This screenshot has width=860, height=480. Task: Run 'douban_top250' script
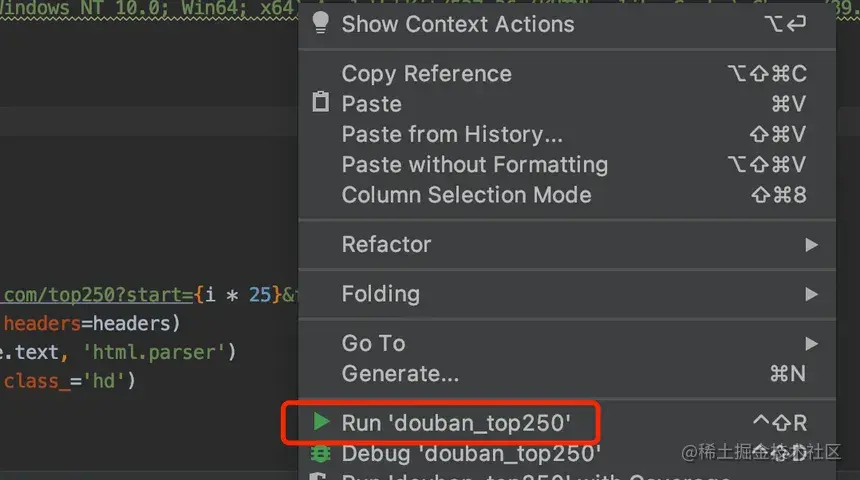point(567,423)
